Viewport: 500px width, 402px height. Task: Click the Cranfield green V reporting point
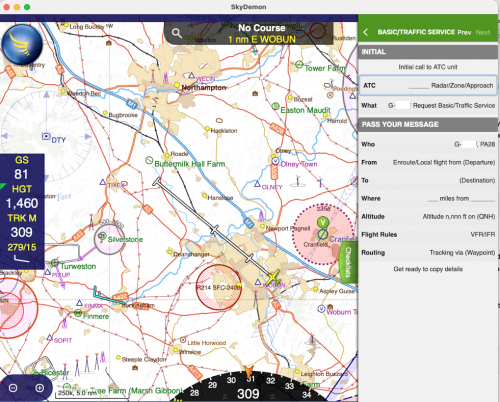322,222
